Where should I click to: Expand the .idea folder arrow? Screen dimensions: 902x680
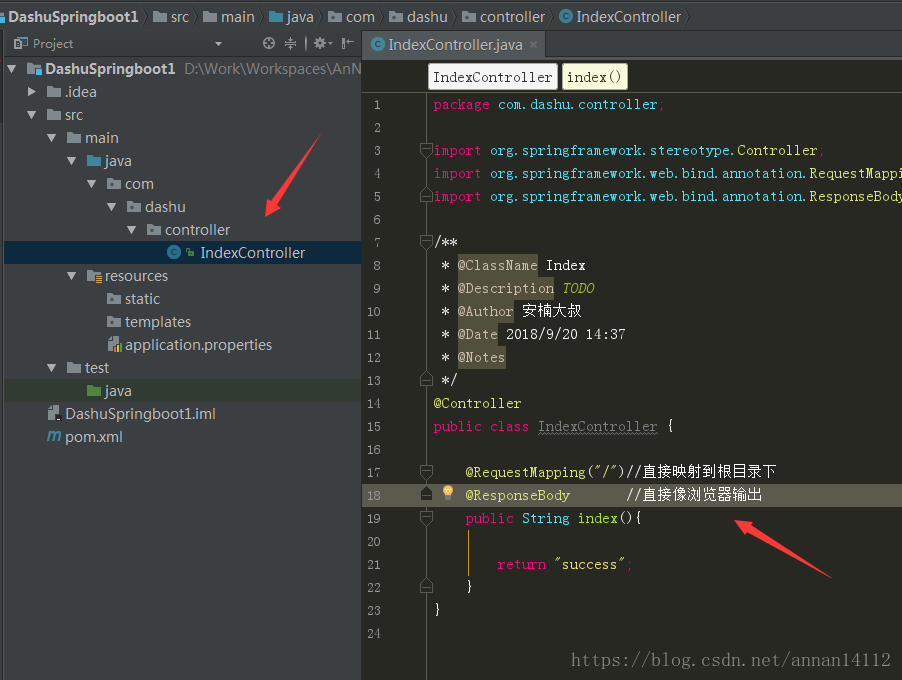pyautogui.click(x=32, y=91)
